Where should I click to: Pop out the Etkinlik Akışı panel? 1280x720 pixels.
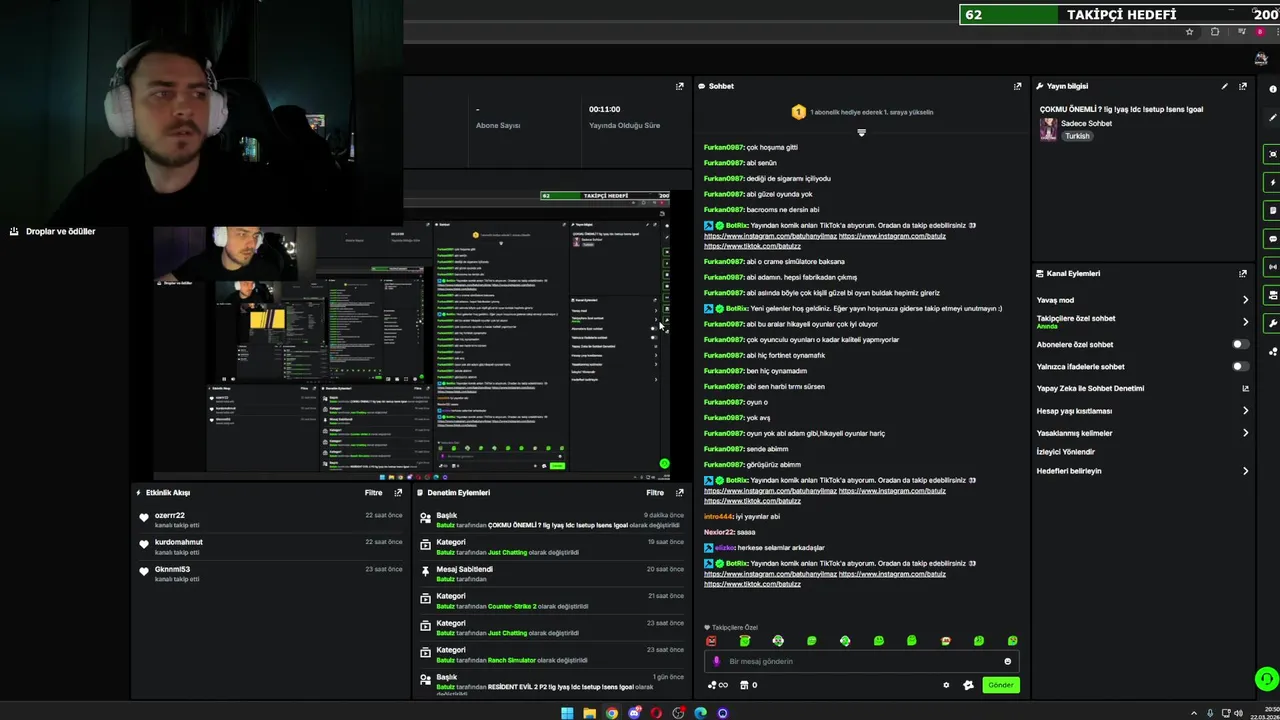coord(398,492)
